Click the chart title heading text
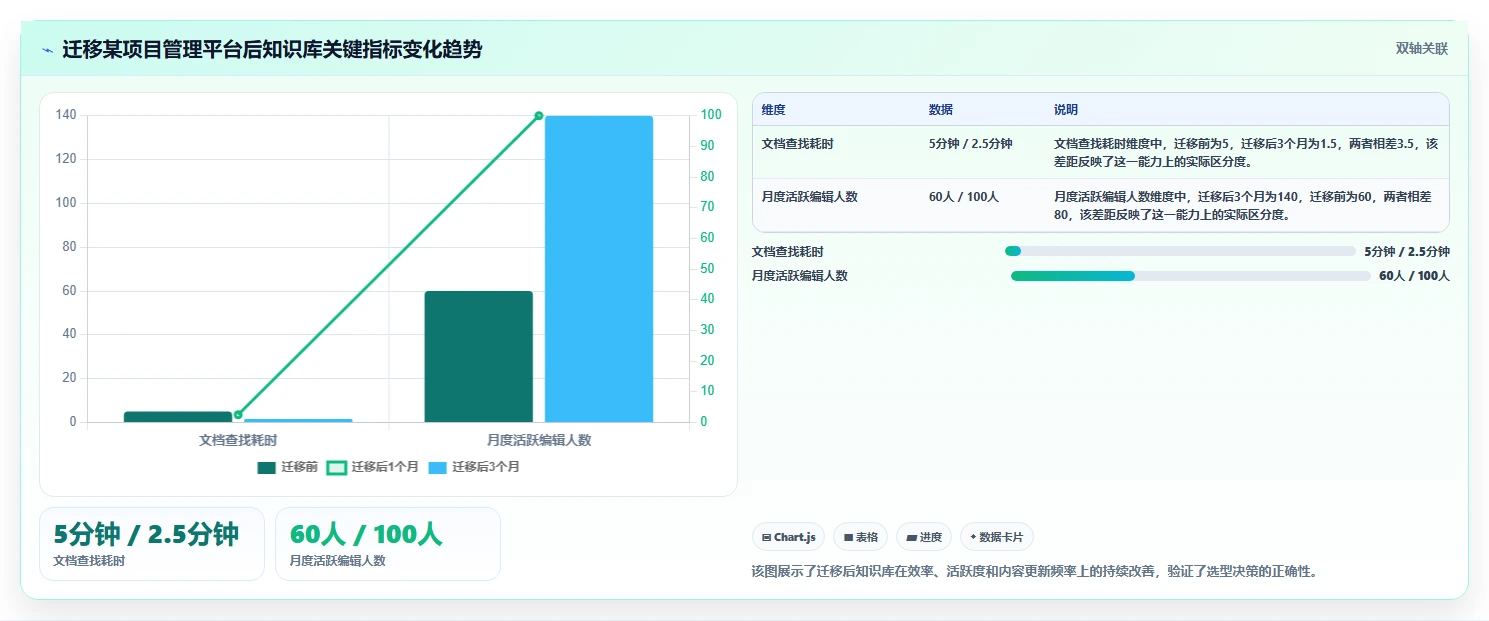Viewport: 1489px width, 621px height. (x=272, y=49)
